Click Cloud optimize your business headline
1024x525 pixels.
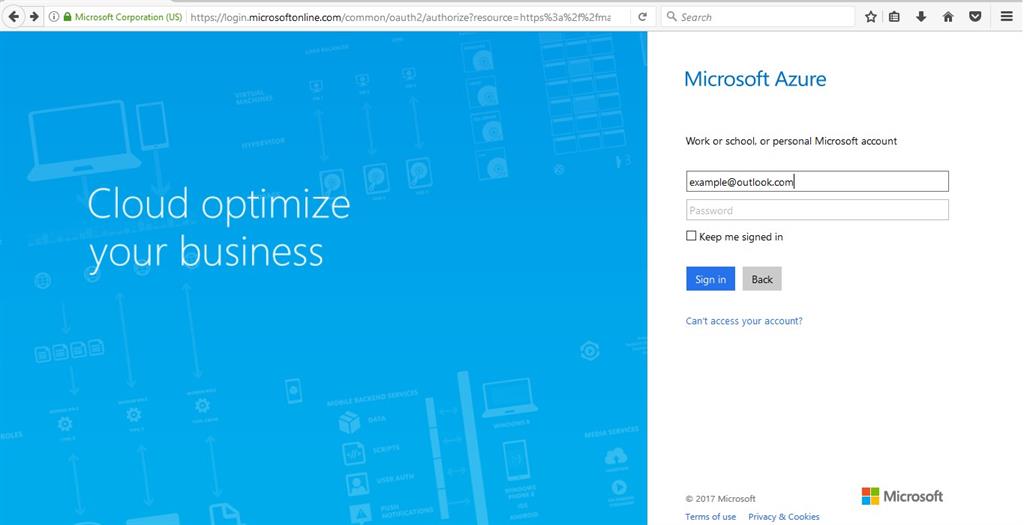pos(219,227)
